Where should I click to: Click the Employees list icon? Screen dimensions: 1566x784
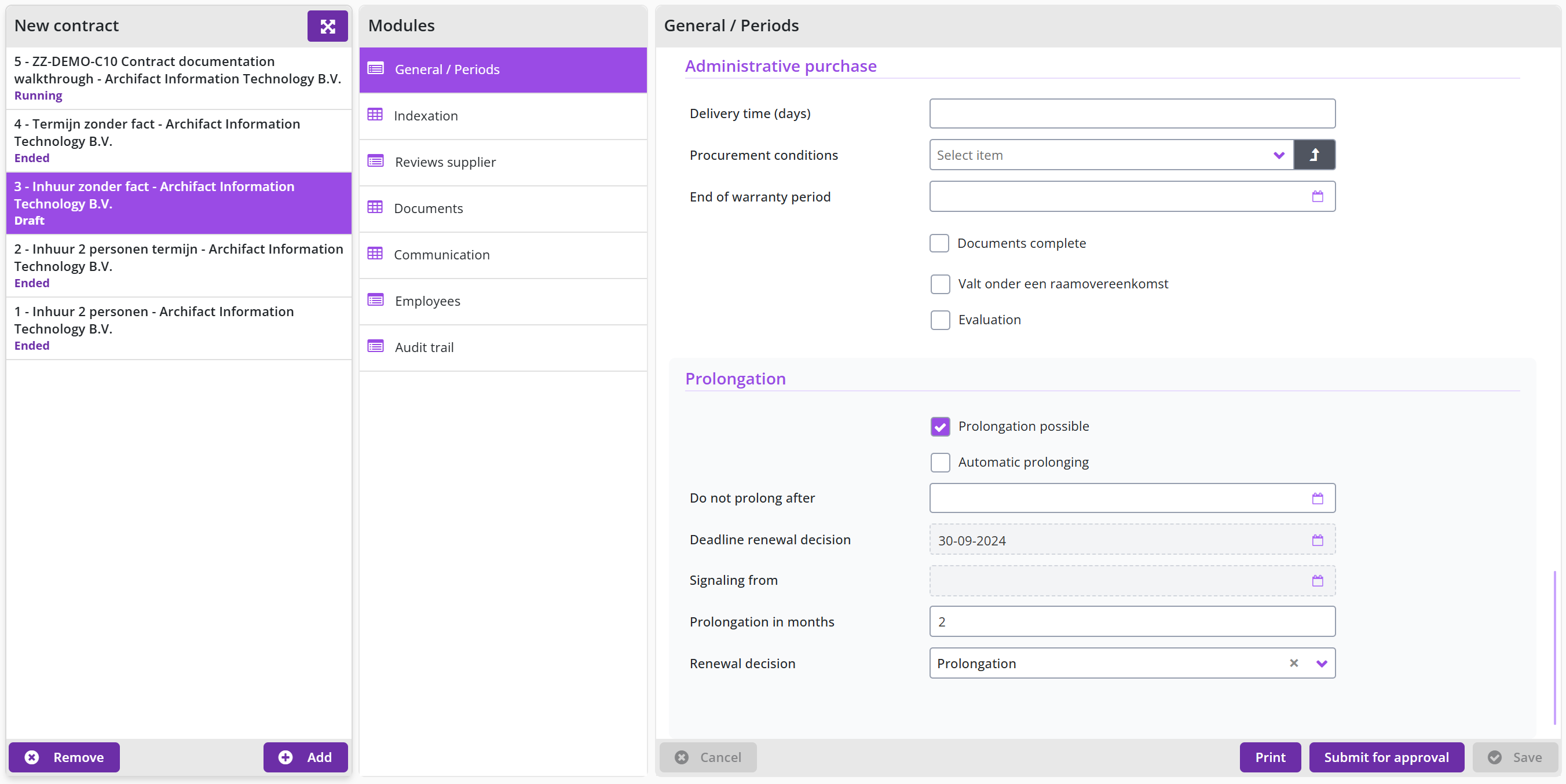(376, 301)
